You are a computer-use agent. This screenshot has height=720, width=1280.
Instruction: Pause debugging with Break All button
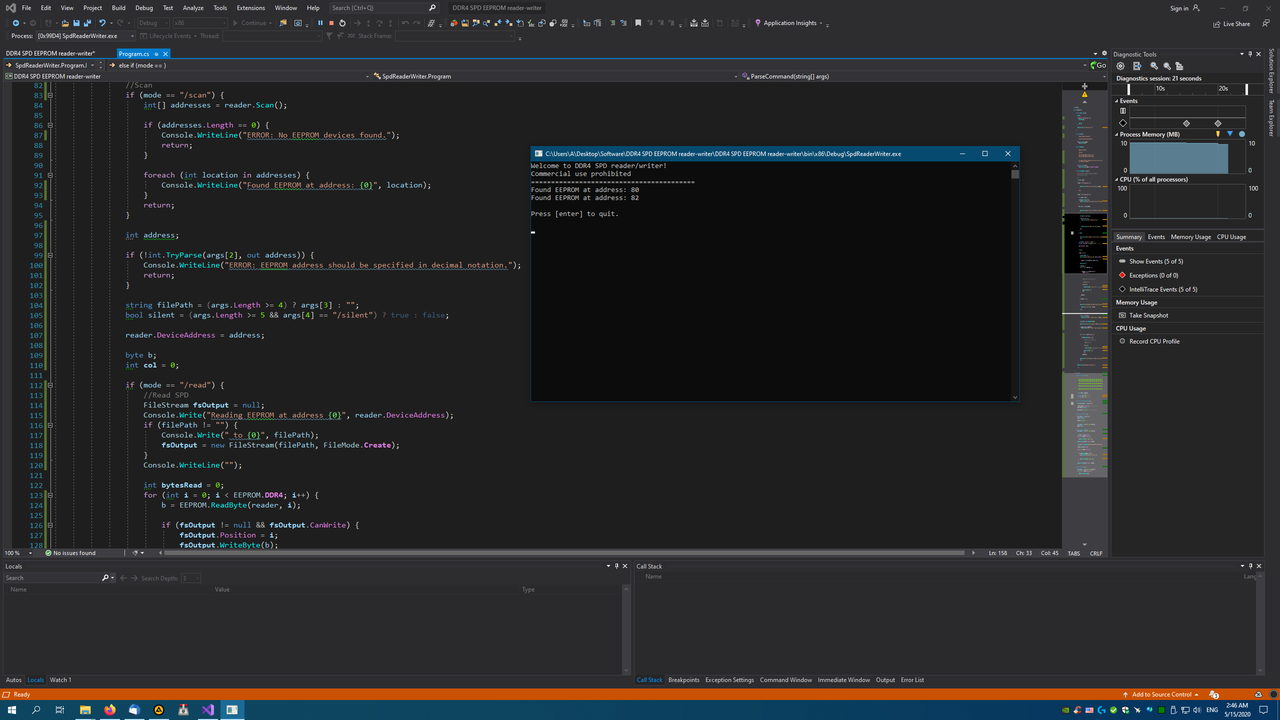(320, 23)
